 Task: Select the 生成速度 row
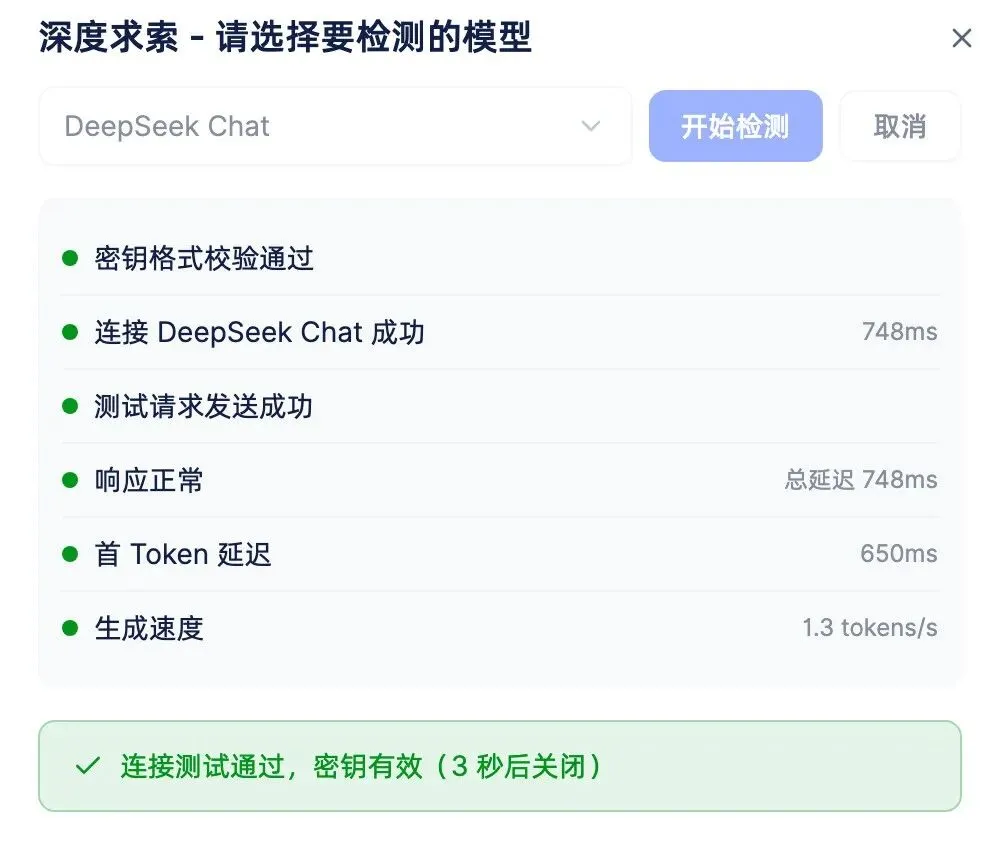pos(500,628)
